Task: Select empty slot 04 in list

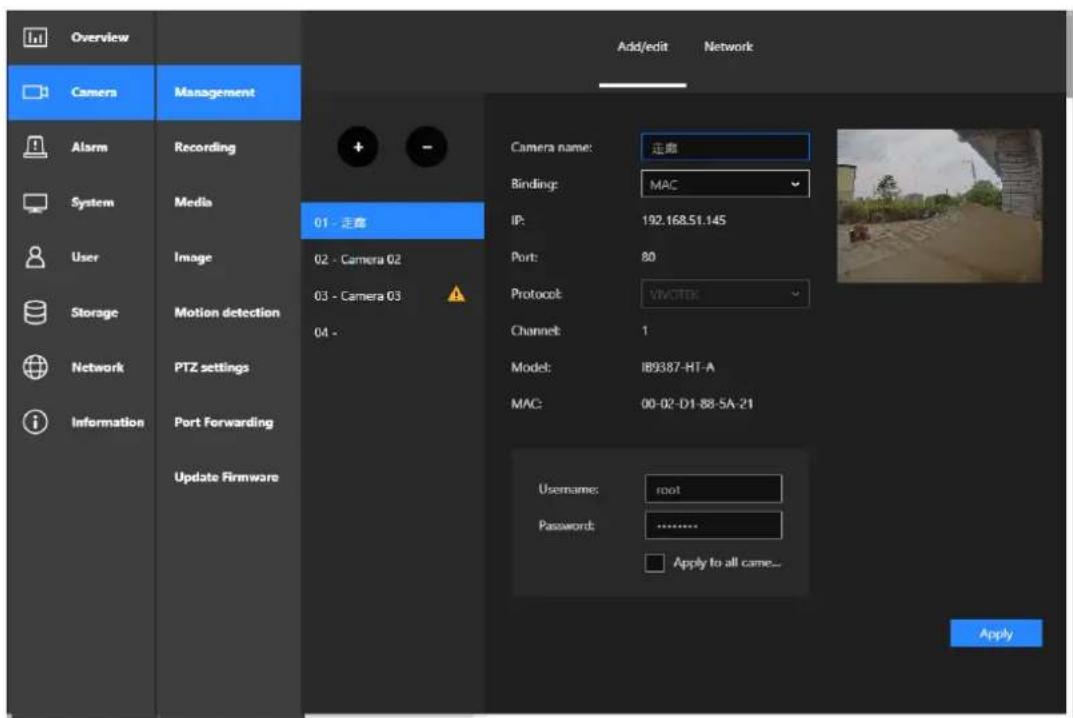Action: click(x=392, y=333)
